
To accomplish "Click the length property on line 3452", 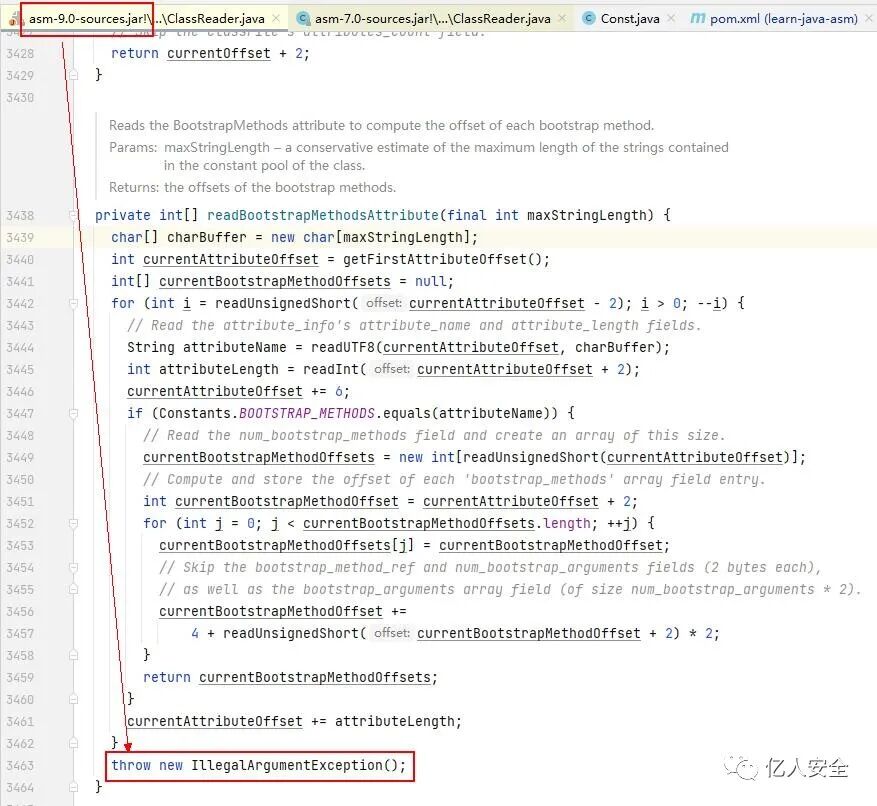I will [x=567, y=524].
